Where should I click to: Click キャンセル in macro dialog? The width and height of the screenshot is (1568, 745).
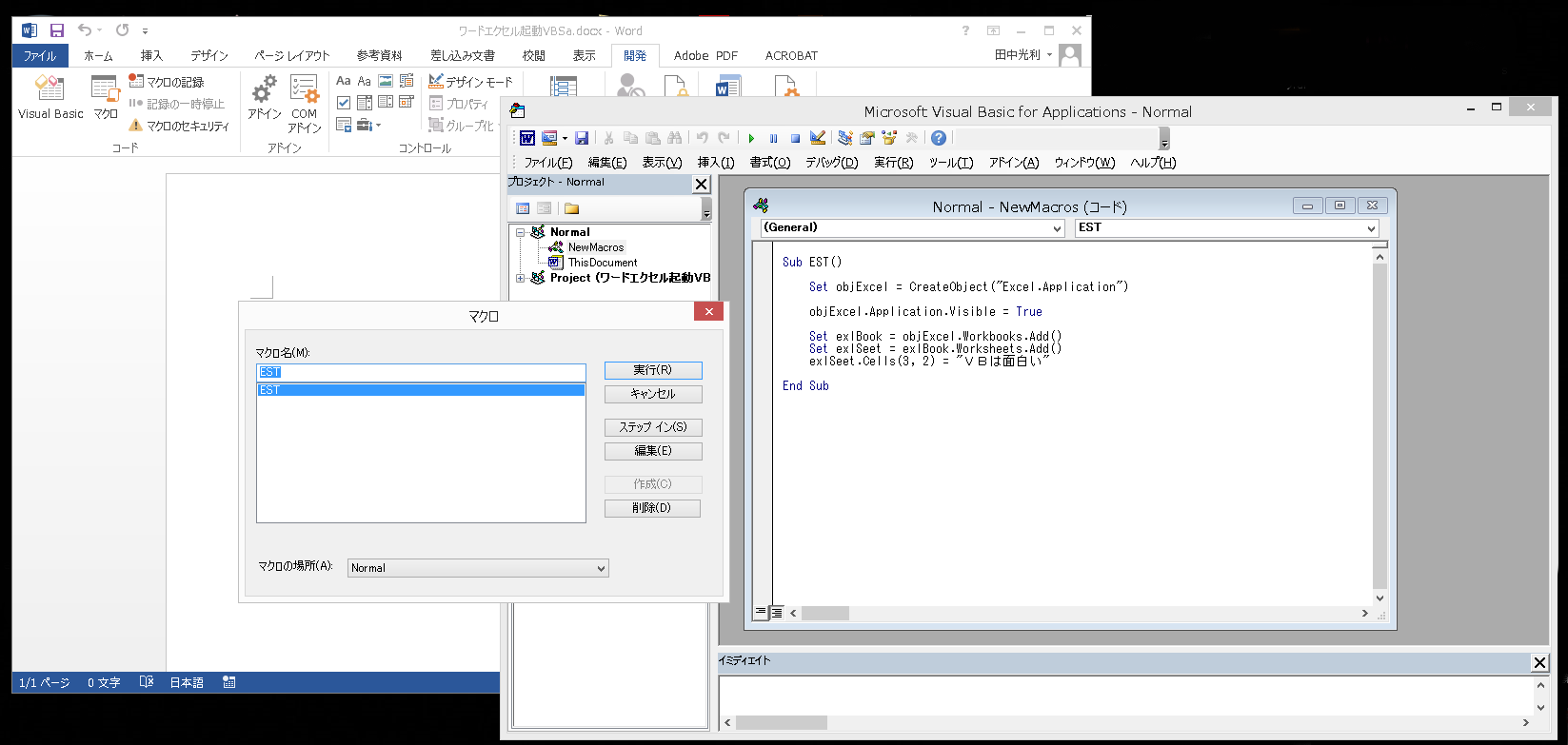(x=653, y=394)
